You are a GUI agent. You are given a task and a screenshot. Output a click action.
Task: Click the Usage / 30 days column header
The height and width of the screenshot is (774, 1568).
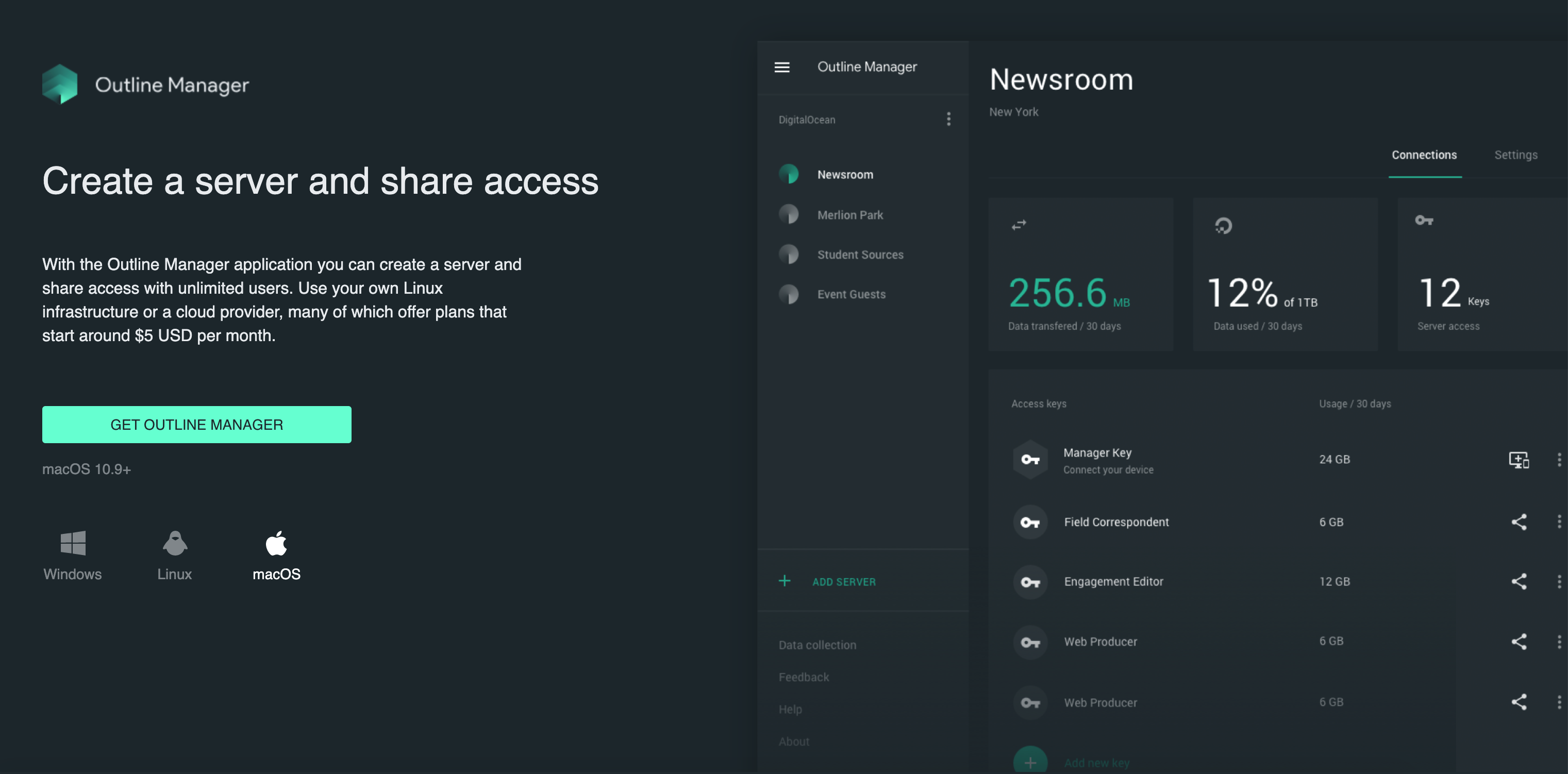point(1355,404)
